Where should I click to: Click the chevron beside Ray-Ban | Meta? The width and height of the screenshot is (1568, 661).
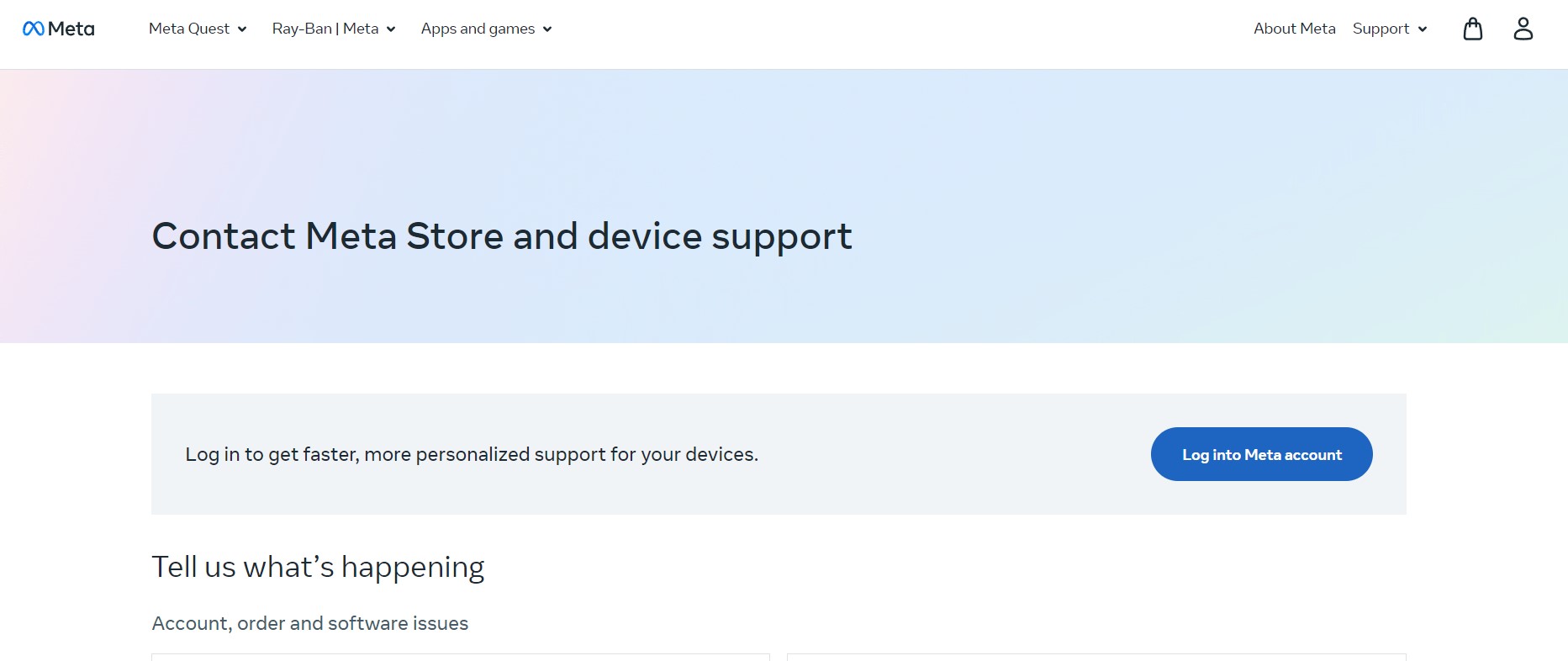[x=391, y=29]
